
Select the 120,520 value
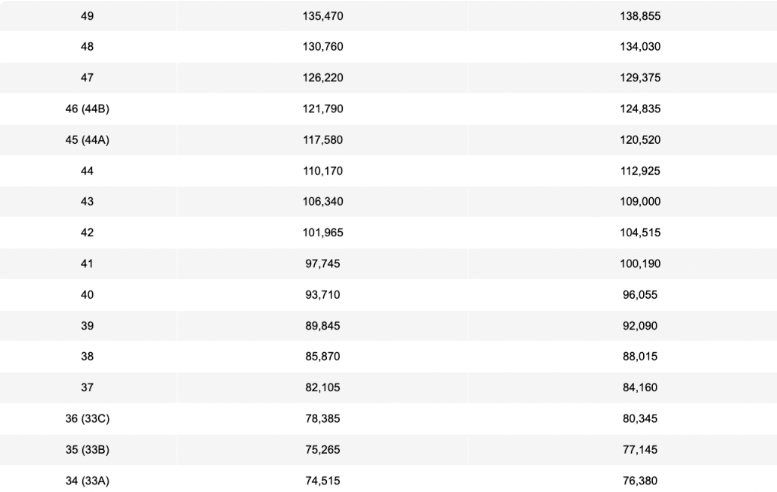click(x=640, y=140)
